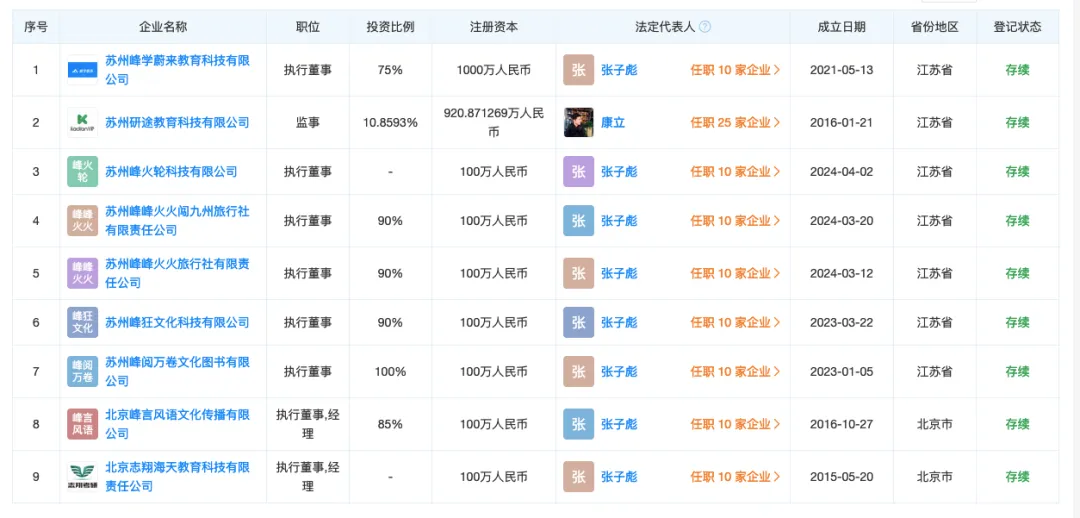Image resolution: width=1080 pixels, height=518 pixels.
Task: Expand 任职 10 家企业 in row 9
Action: pos(735,476)
